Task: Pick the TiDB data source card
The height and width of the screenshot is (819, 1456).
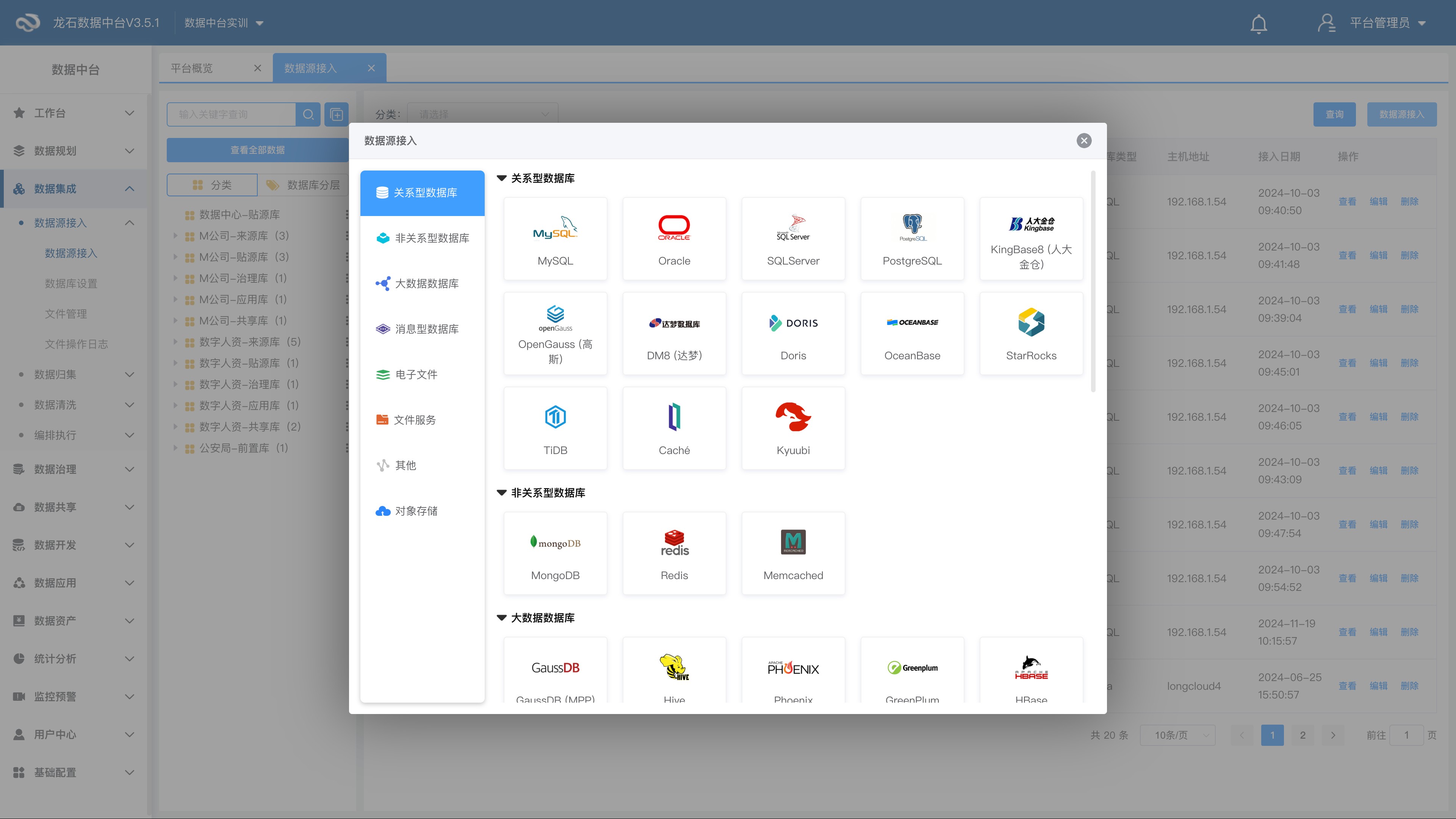Action: tap(555, 428)
